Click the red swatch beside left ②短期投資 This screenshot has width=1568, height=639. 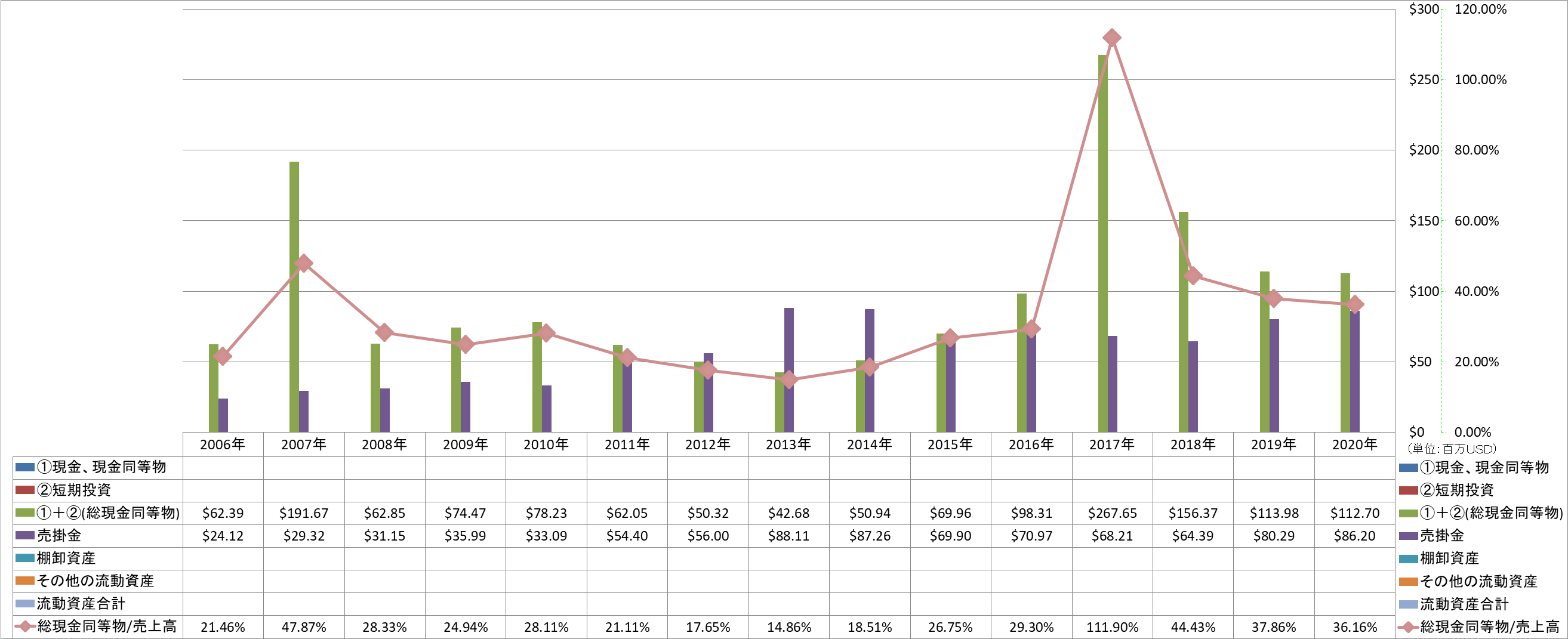point(25,489)
